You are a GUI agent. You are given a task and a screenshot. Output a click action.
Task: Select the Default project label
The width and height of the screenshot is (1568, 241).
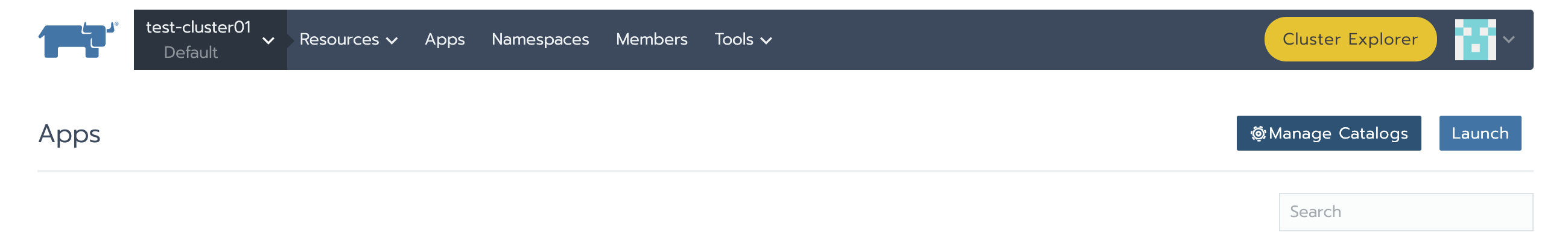pos(191,52)
